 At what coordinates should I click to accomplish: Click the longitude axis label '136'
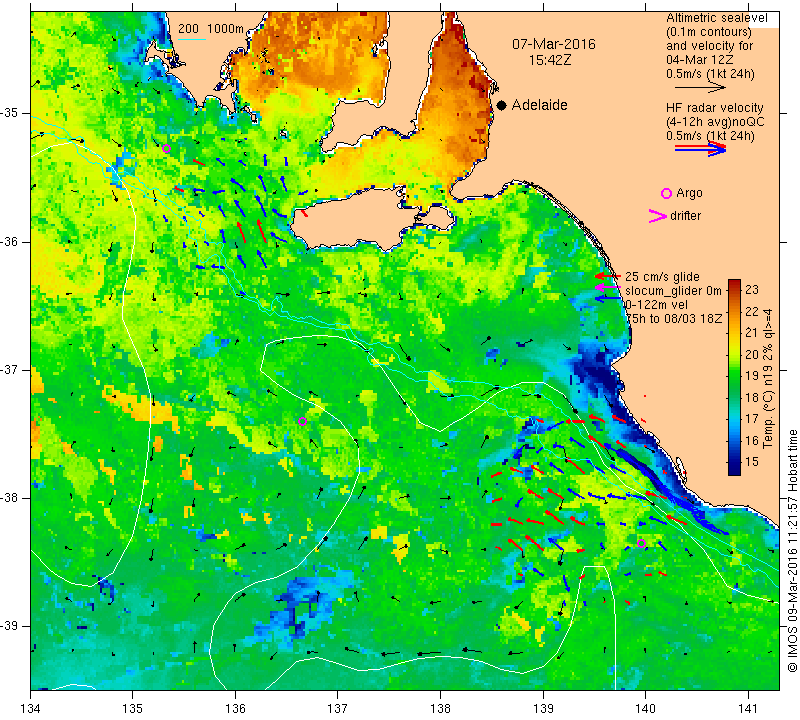tap(235, 709)
